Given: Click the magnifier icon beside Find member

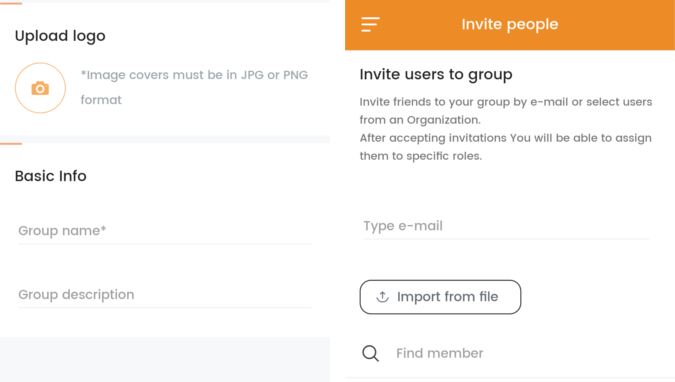Looking at the screenshot, I should point(370,353).
